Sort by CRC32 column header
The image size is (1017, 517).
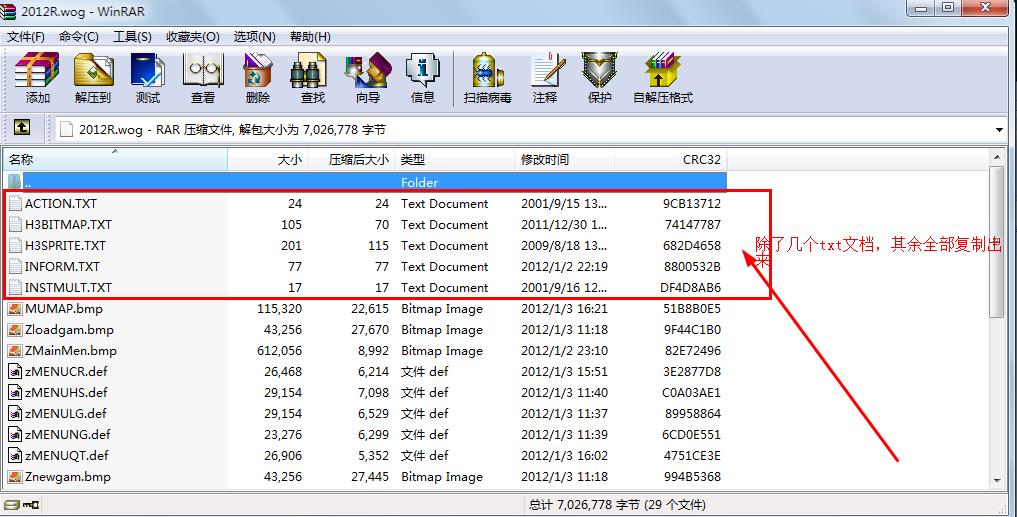pos(671,160)
